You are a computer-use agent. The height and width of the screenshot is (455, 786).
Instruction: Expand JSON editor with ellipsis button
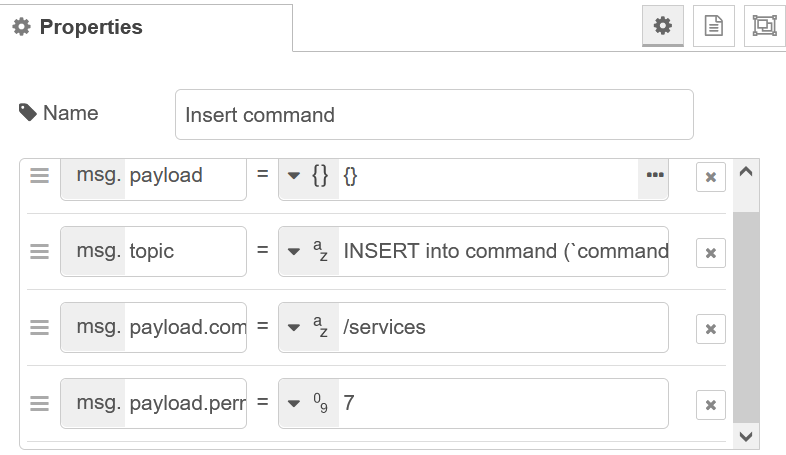655,175
